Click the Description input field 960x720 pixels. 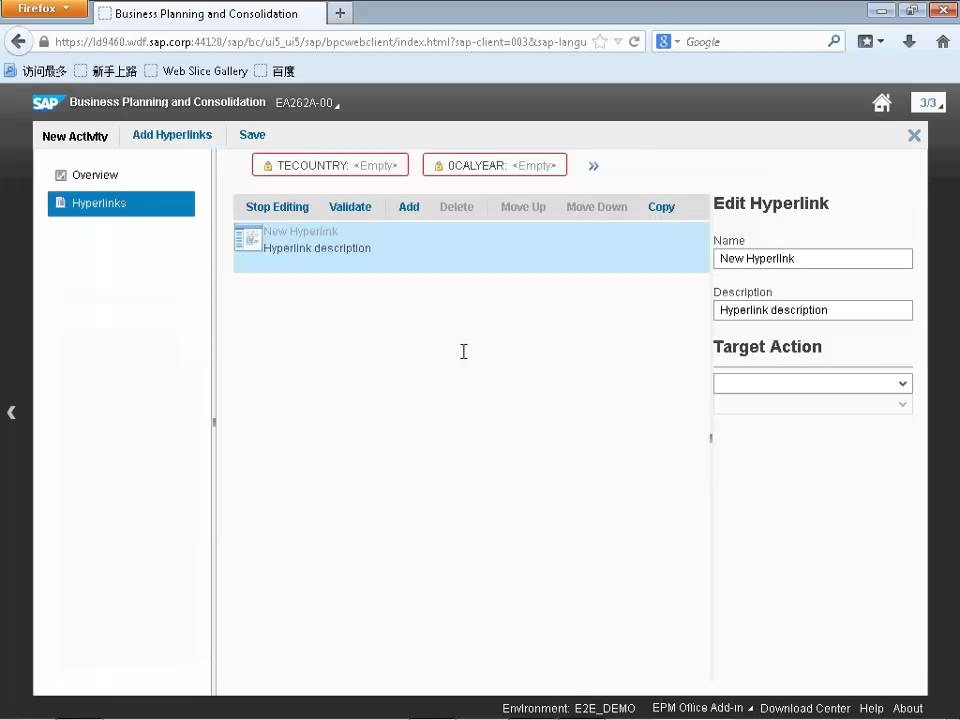[812, 310]
